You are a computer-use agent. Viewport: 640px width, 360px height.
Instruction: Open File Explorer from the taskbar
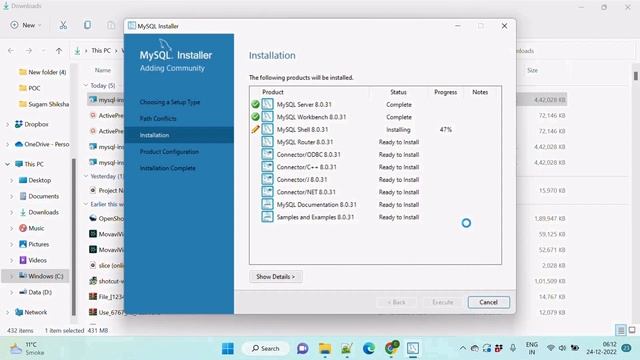(x=325, y=349)
